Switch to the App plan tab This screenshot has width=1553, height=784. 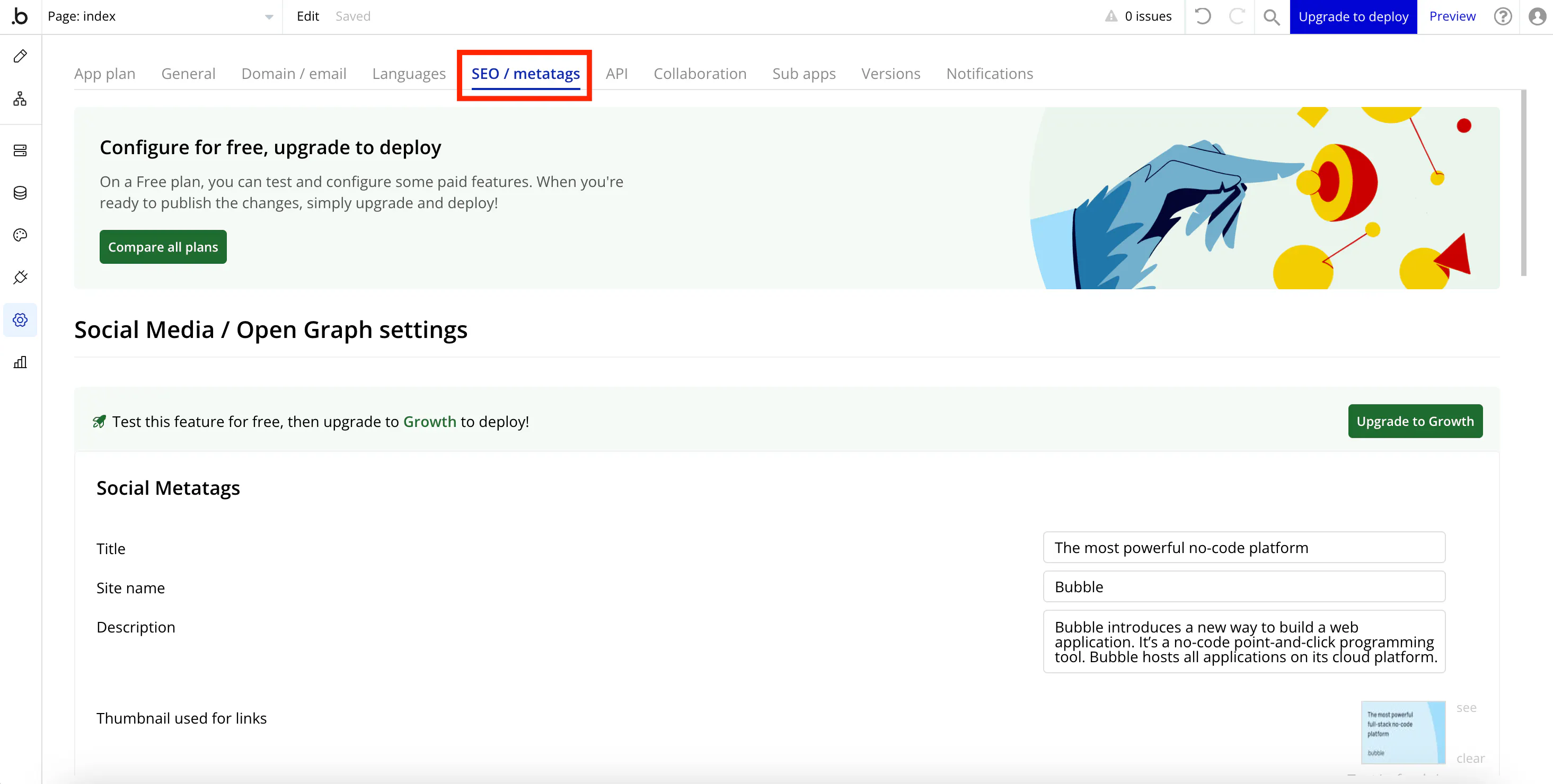pyautogui.click(x=105, y=74)
